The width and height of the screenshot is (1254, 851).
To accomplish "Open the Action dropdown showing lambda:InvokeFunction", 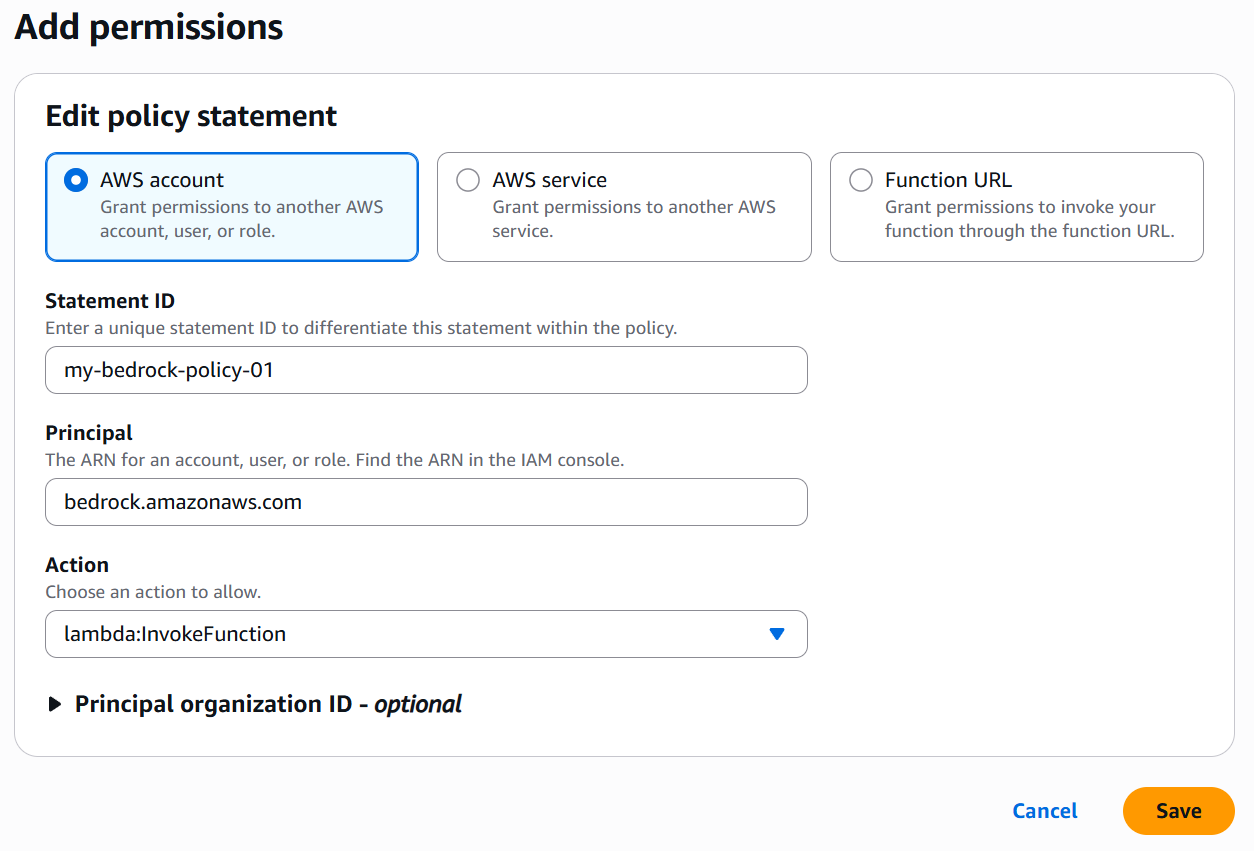I will [410, 634].
